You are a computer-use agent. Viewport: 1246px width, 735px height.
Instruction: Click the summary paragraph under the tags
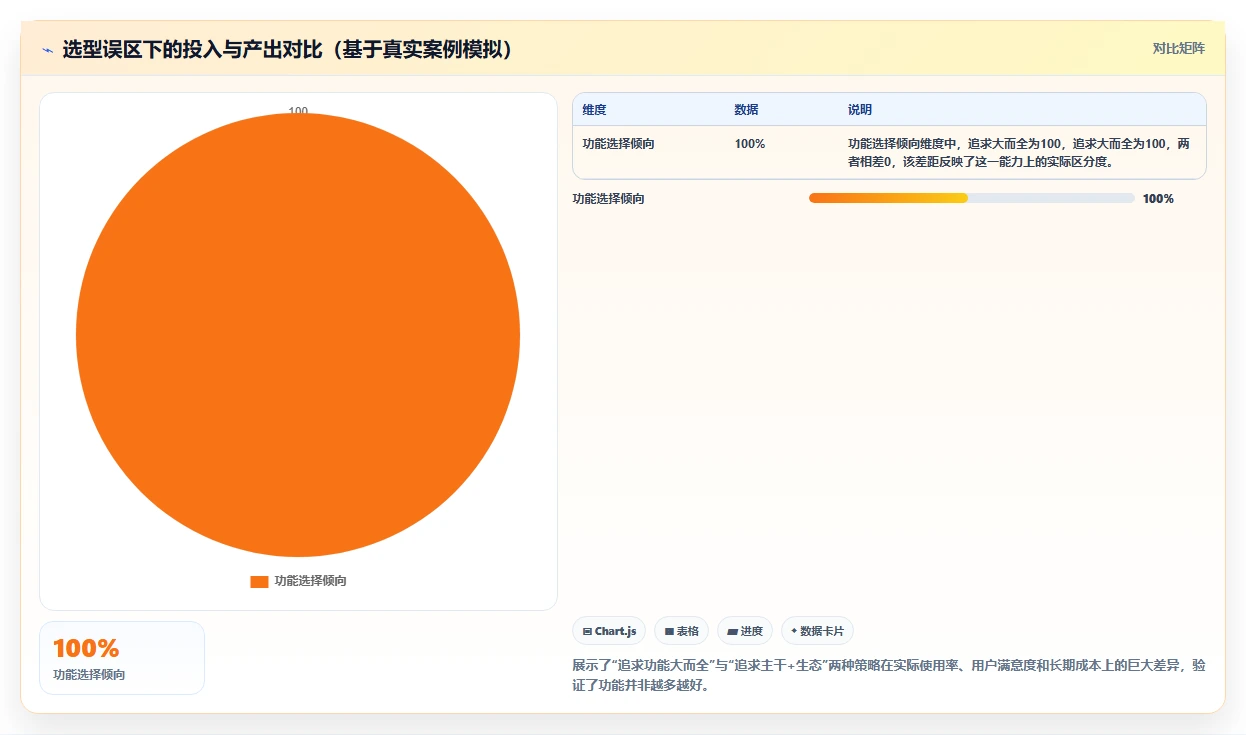click(x=889, y=676)
